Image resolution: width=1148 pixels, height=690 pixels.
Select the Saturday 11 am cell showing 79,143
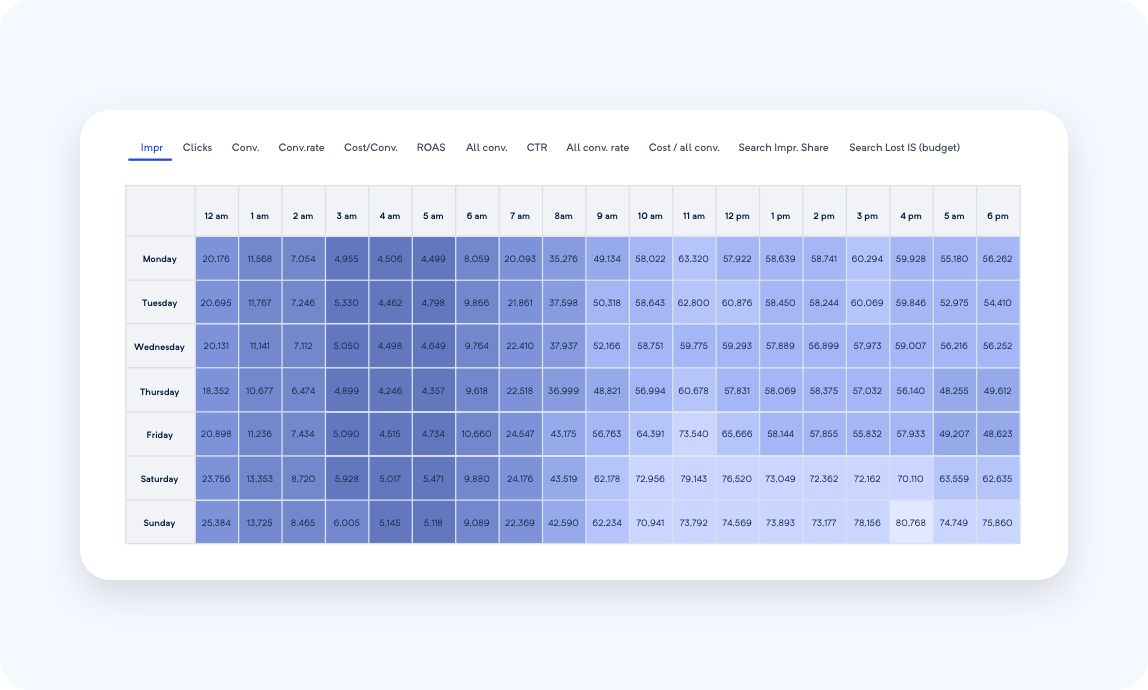click(x=693, y=478)
